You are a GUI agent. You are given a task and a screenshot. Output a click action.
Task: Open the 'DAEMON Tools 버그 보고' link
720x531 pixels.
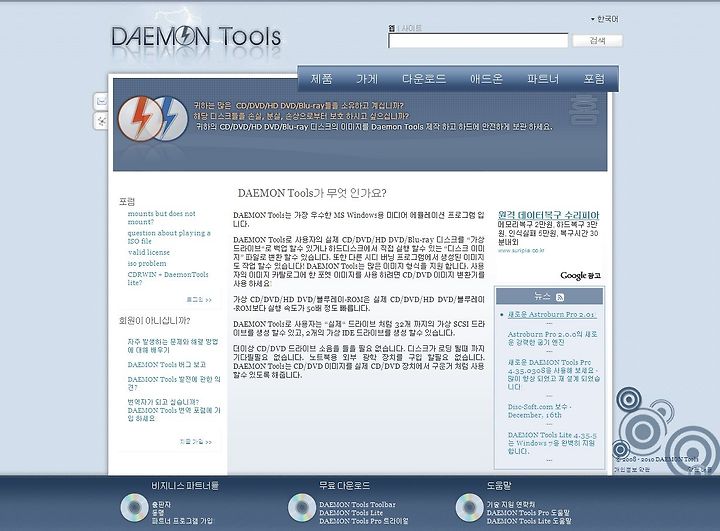coord(167,365)
